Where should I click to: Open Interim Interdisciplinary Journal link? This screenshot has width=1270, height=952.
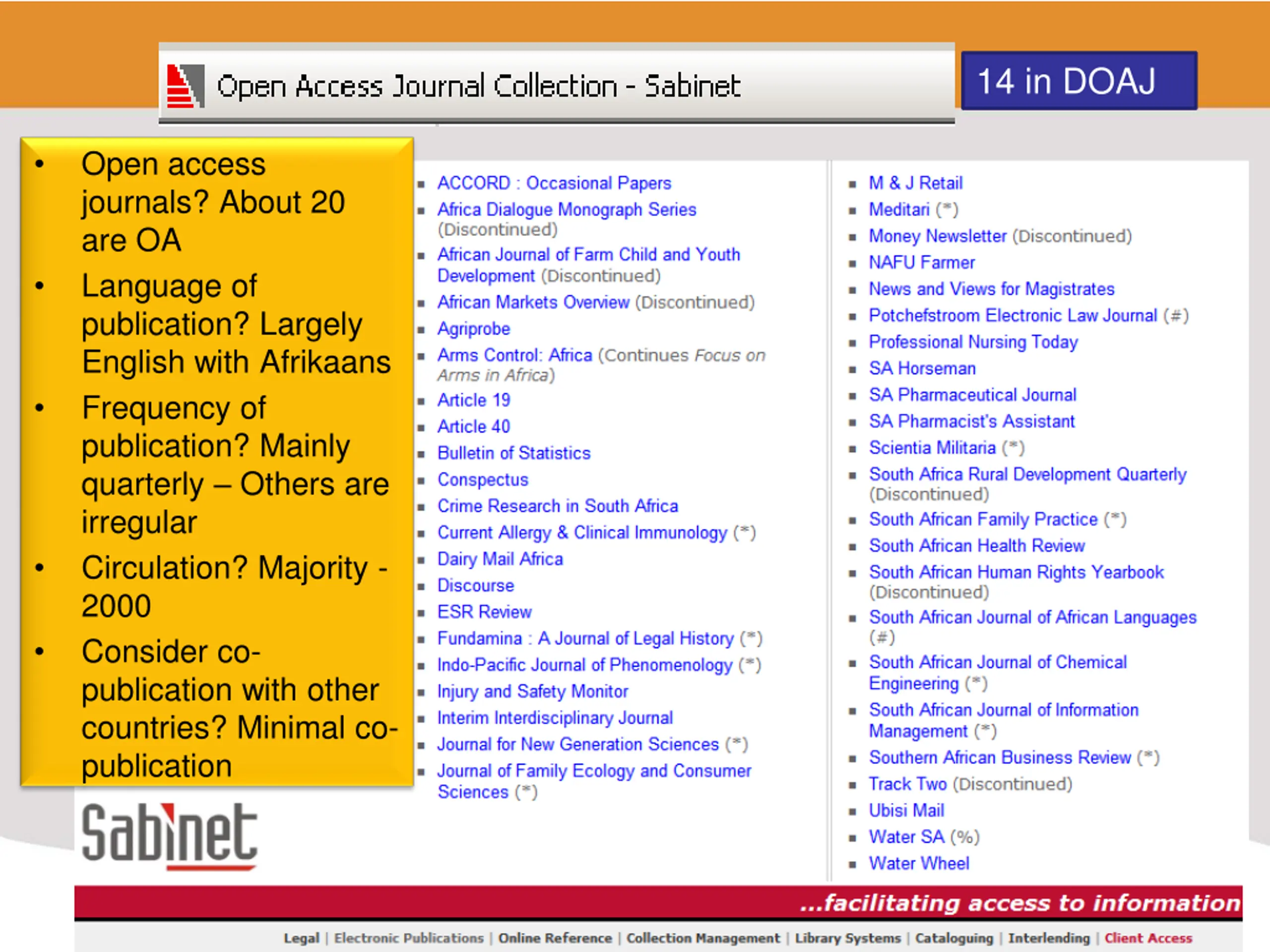(x=555, y=717)
